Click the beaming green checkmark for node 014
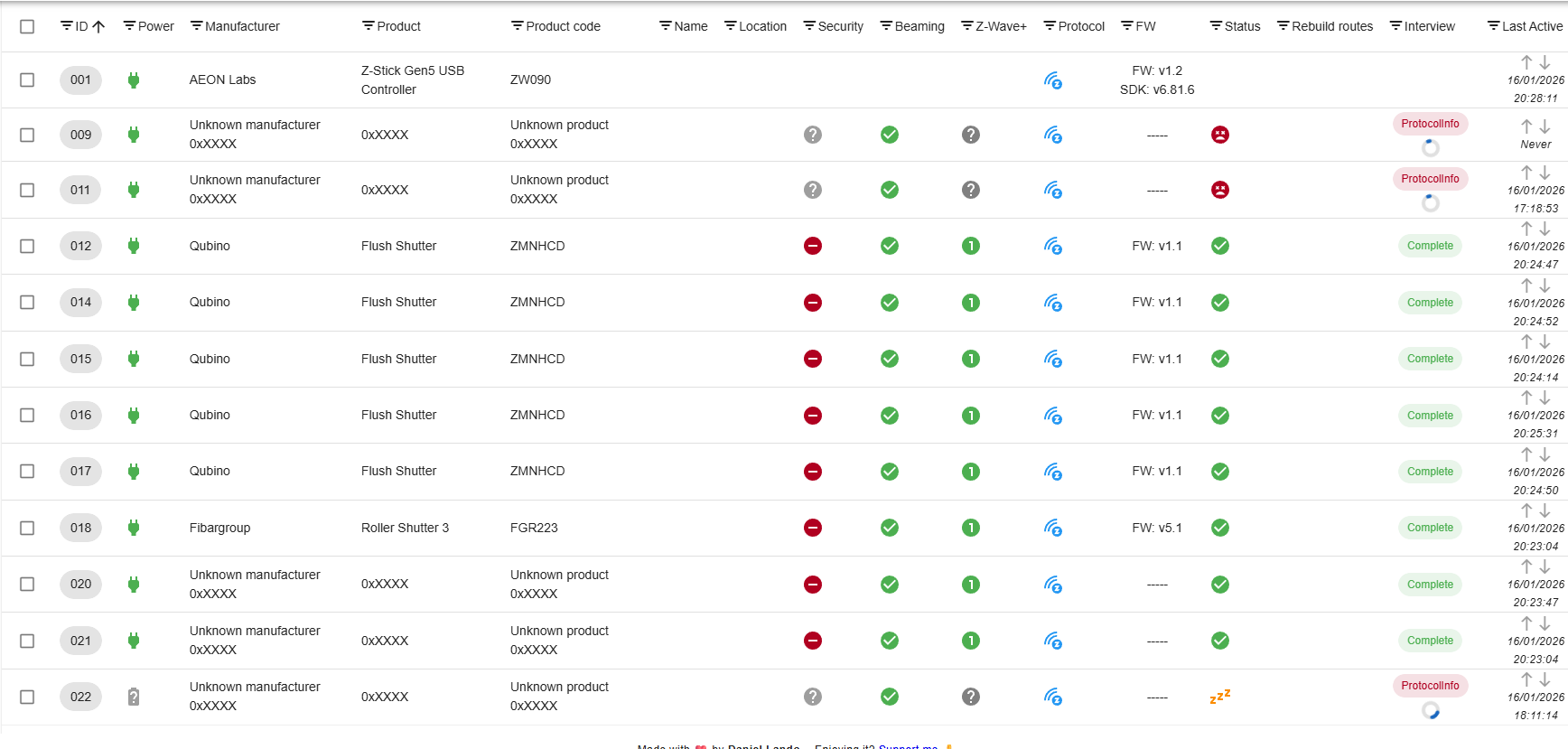The image size is (1568, 749). [x=890, y=303]
